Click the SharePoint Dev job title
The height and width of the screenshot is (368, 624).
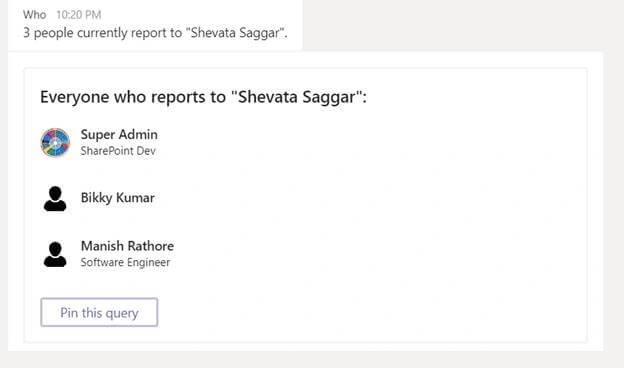[x=118, y=151]
